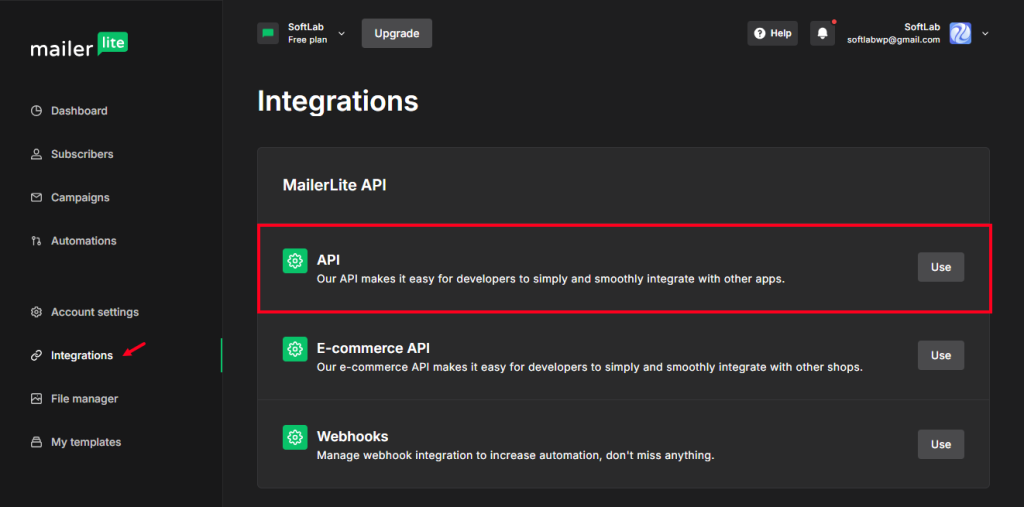Click the MailerLite API section heading
Viewport: 1024px width, 507px height.
pyautogui.click(x=334, y=186)
